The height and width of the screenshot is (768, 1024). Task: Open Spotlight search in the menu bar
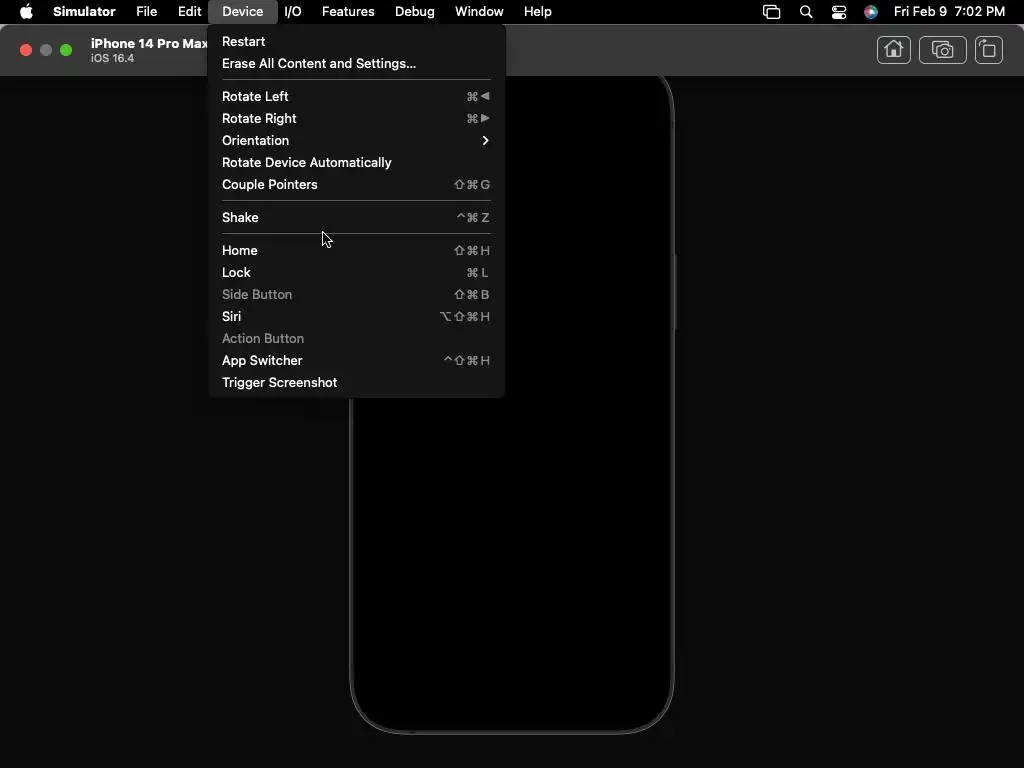point(806,12)
